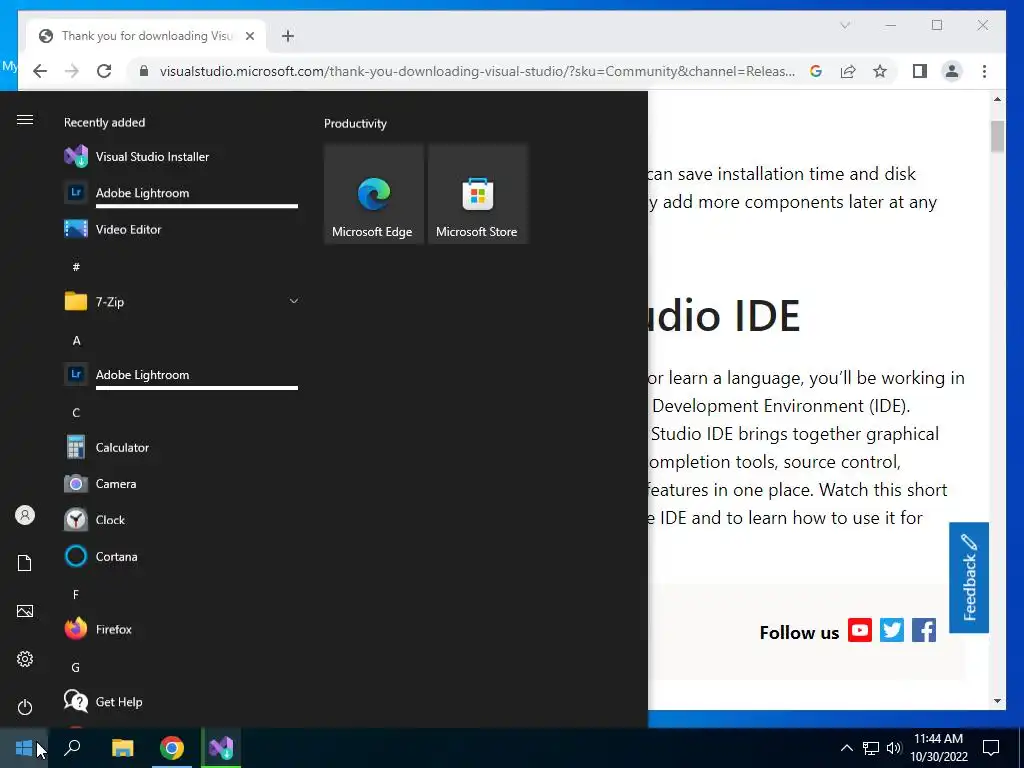This screenshot has height=768, width=1024.
Task: Open Cortana
Action: 181,556
